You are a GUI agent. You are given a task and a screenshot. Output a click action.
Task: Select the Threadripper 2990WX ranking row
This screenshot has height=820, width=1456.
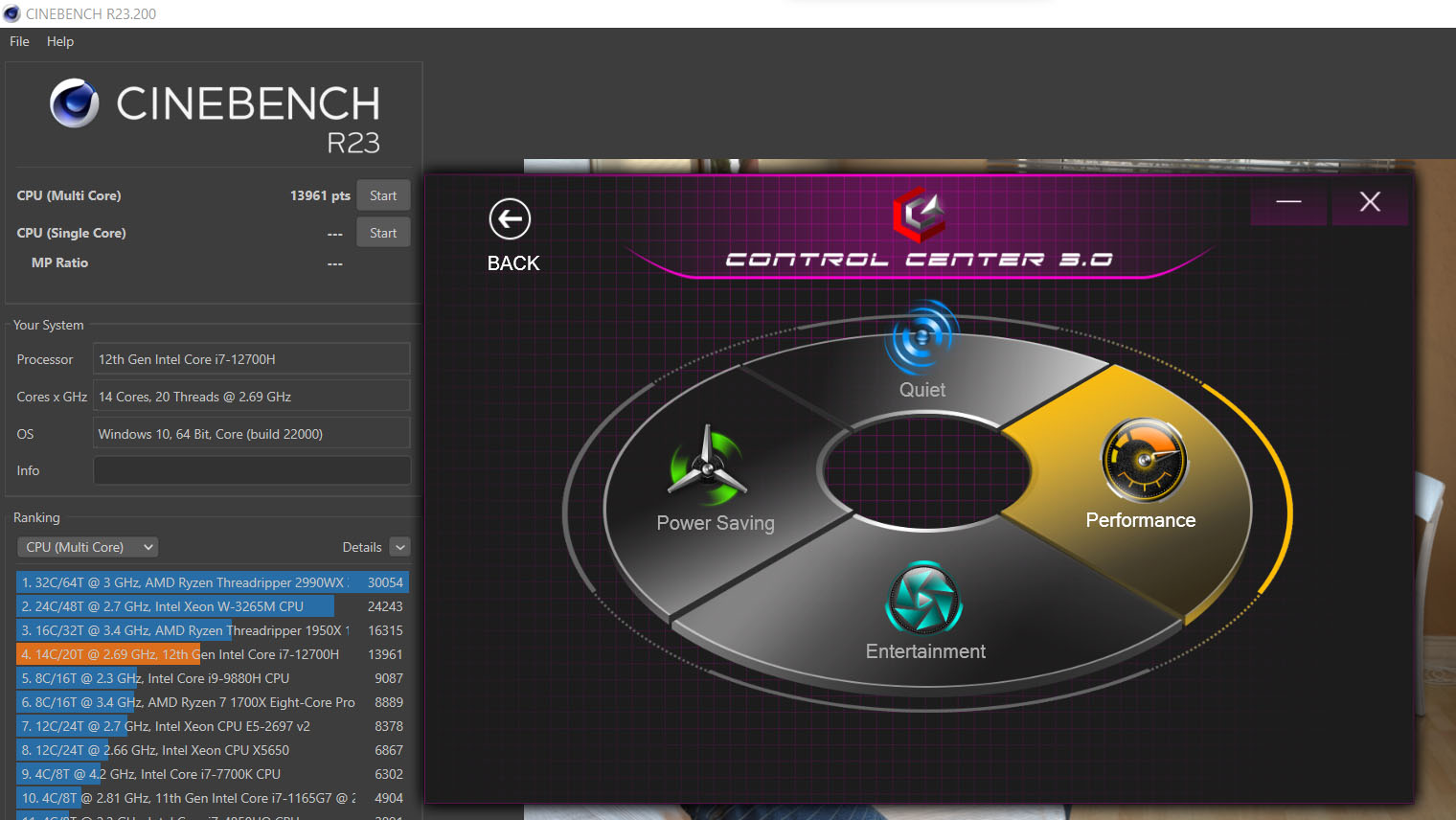(x=213, y=582)
